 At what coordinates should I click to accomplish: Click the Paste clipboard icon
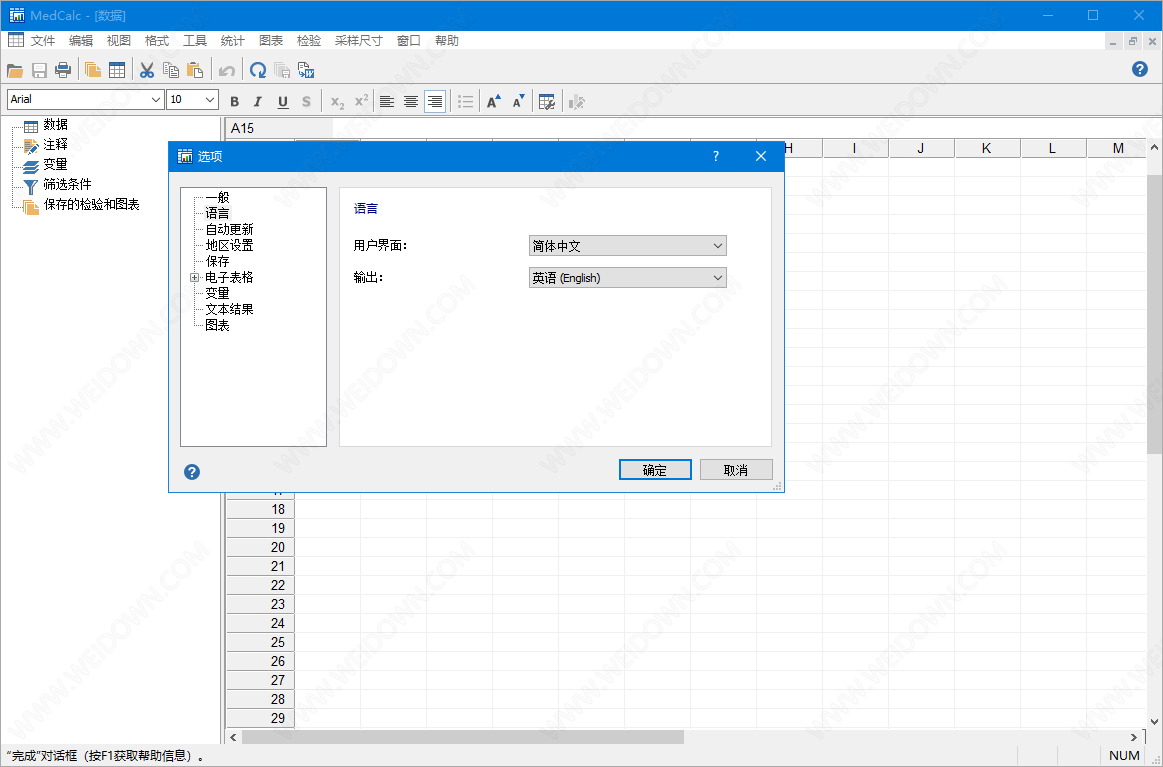[x=195, y=70]
